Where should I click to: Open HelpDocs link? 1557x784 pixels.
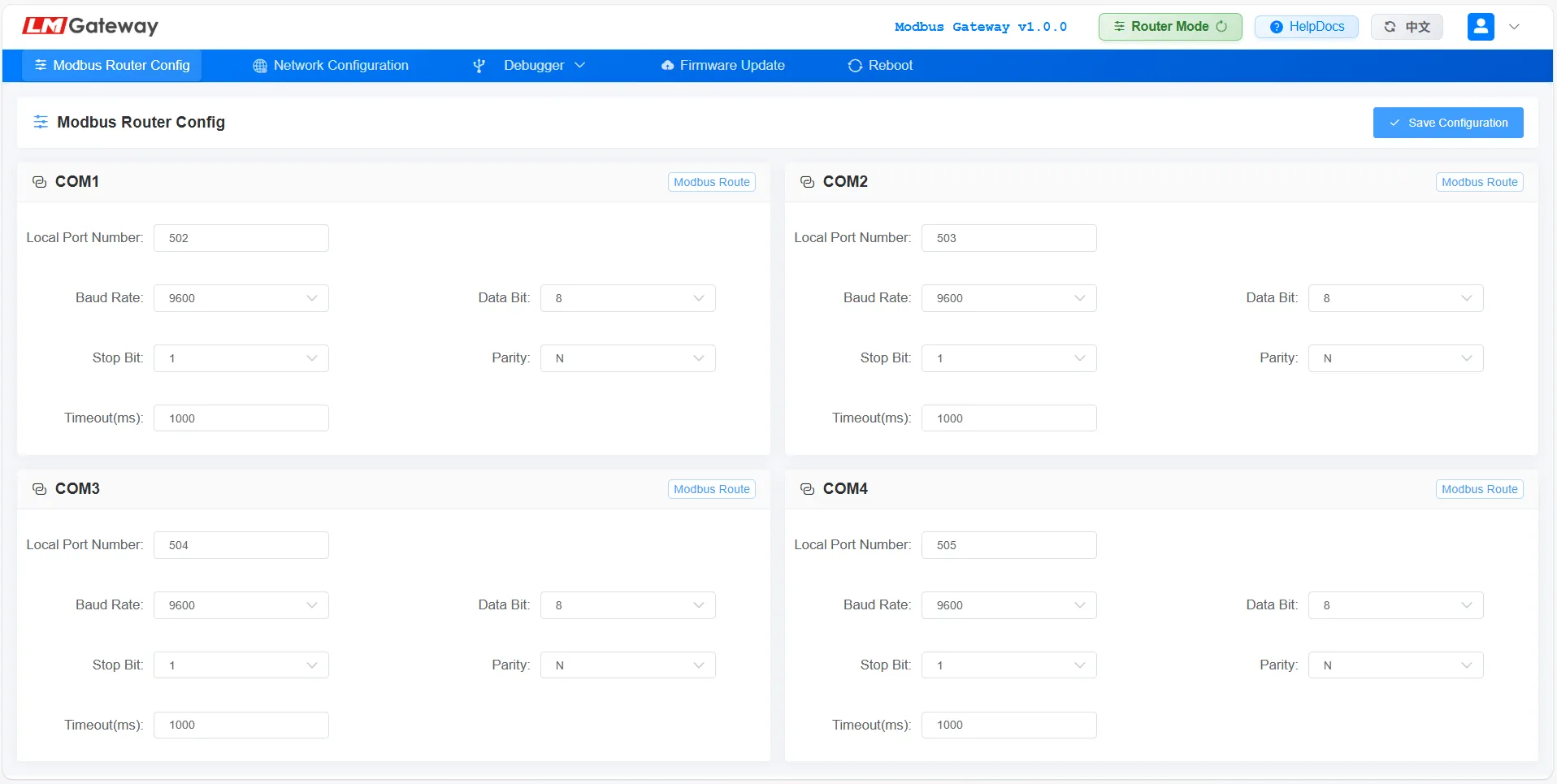[x=1306, y=27]
